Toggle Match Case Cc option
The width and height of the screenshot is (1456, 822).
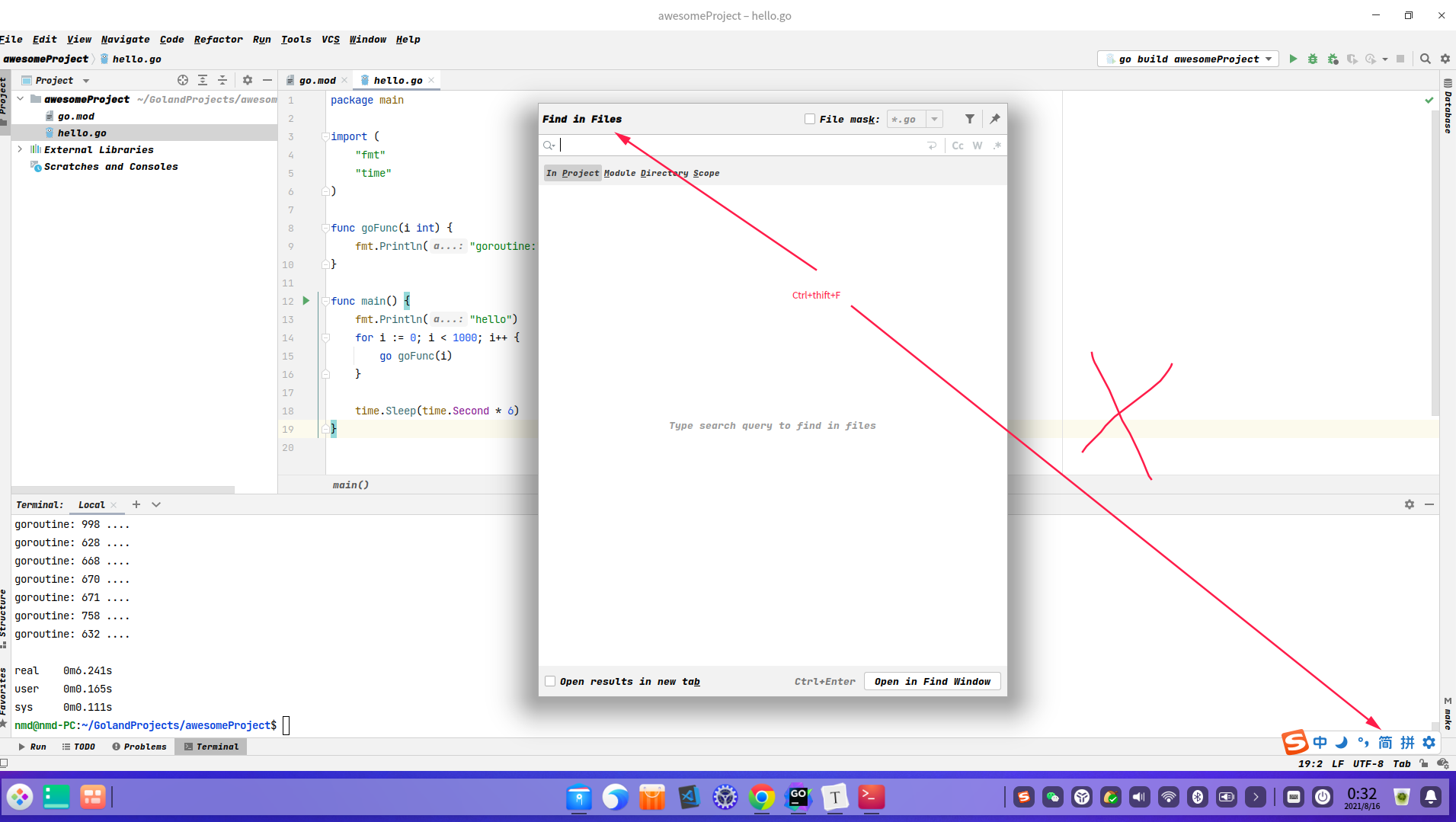(x=958, y=146)
